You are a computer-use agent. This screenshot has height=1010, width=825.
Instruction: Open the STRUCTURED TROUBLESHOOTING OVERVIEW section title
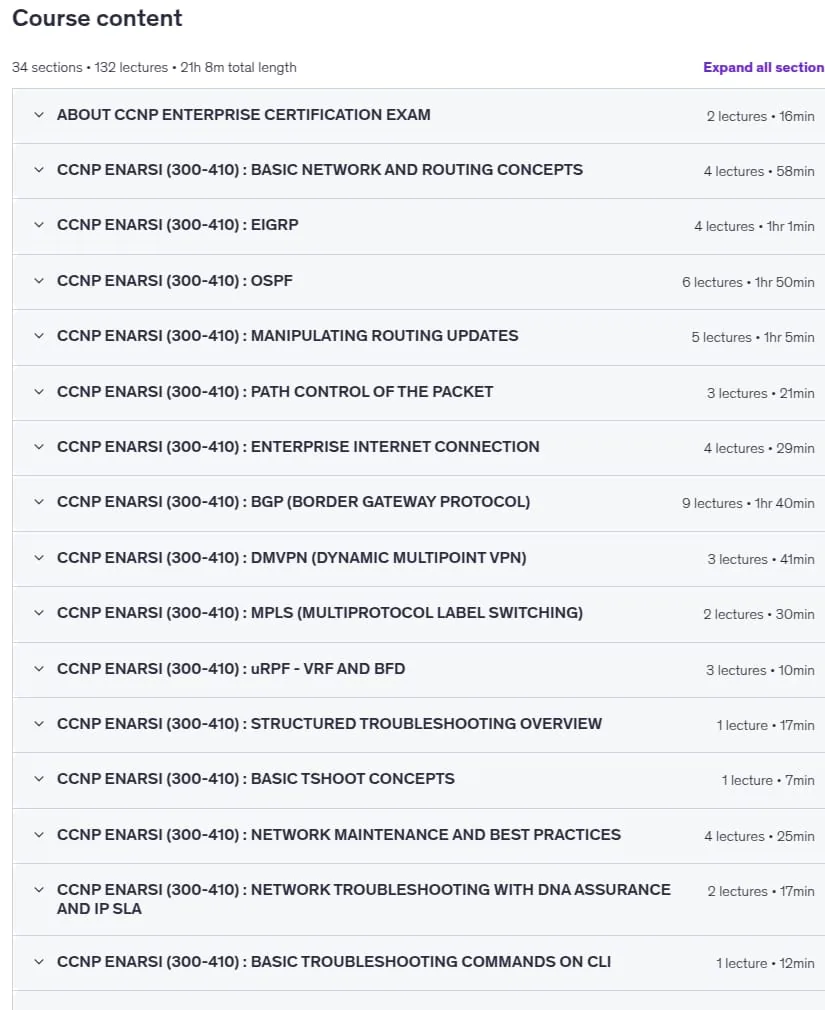pyautogui.click(x=329, y=724)
